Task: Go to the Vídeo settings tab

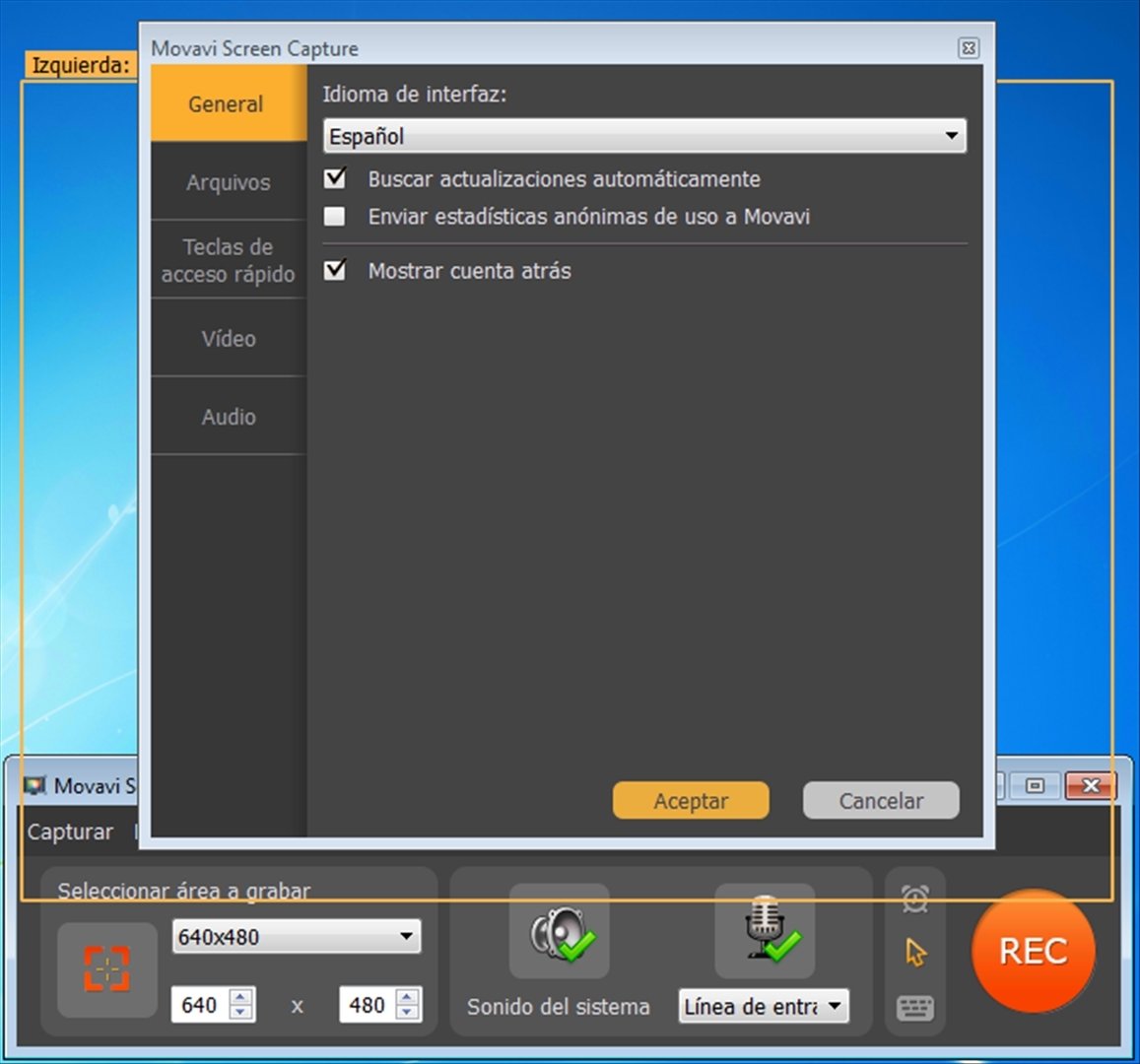Action: (229, 338)
